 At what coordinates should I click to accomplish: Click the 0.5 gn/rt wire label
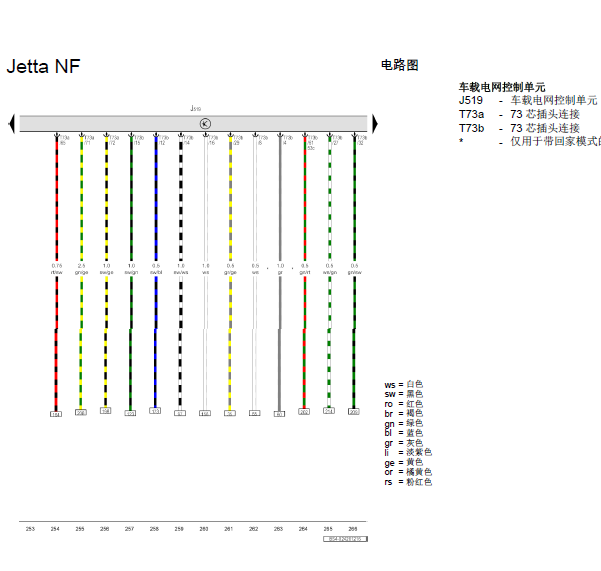click(305, 269)
